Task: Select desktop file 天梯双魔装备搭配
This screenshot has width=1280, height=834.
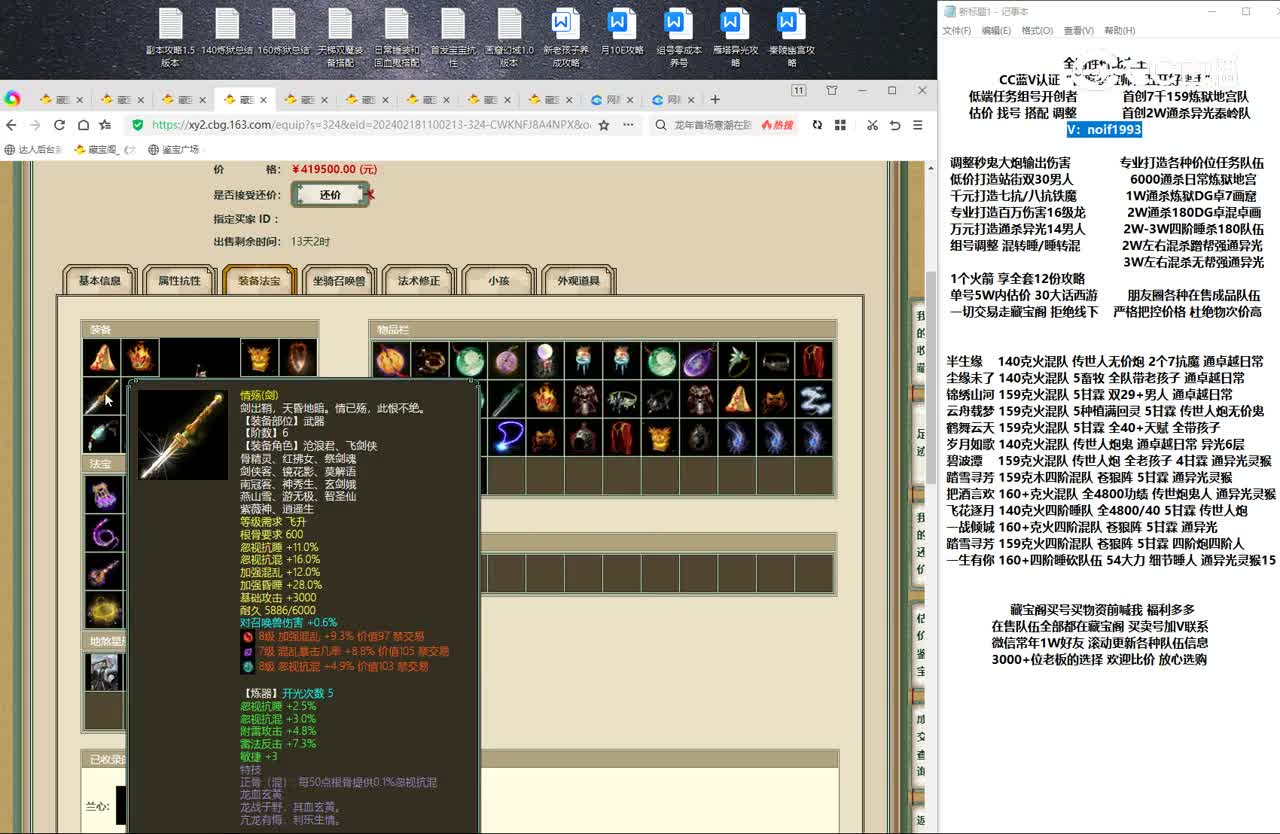Action: click(x=340, y=38)
